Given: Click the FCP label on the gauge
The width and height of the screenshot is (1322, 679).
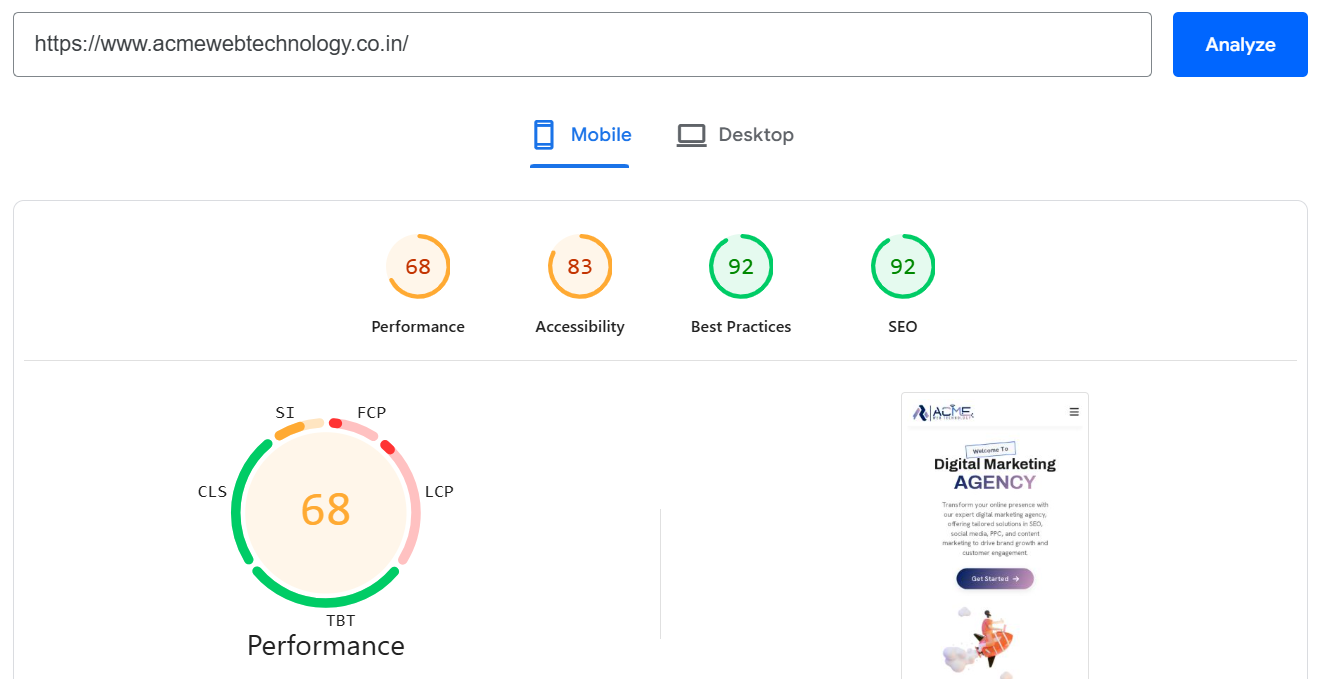Looking at the screenshot, I should 371,412.
